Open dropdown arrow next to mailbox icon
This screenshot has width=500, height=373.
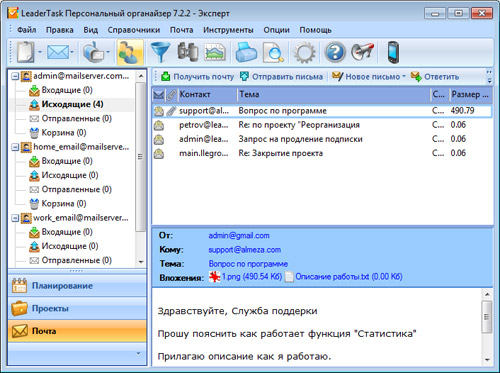108,52
